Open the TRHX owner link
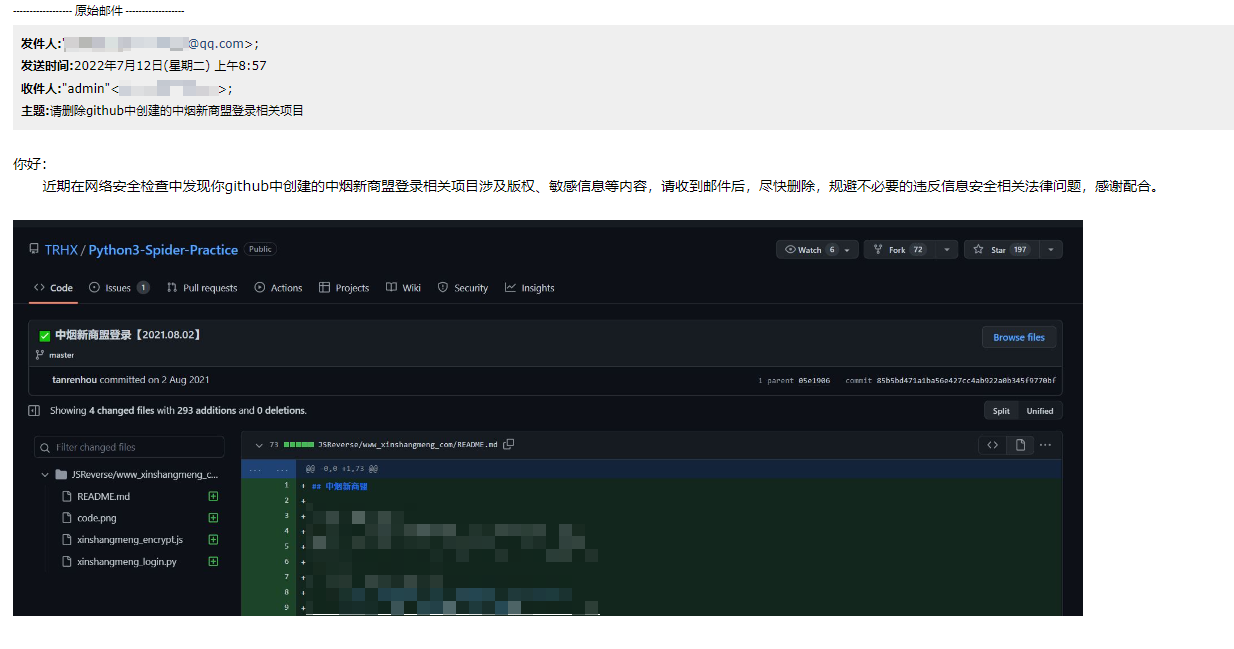This screenshot has width=1234, height=649. [x=61, y=250]
